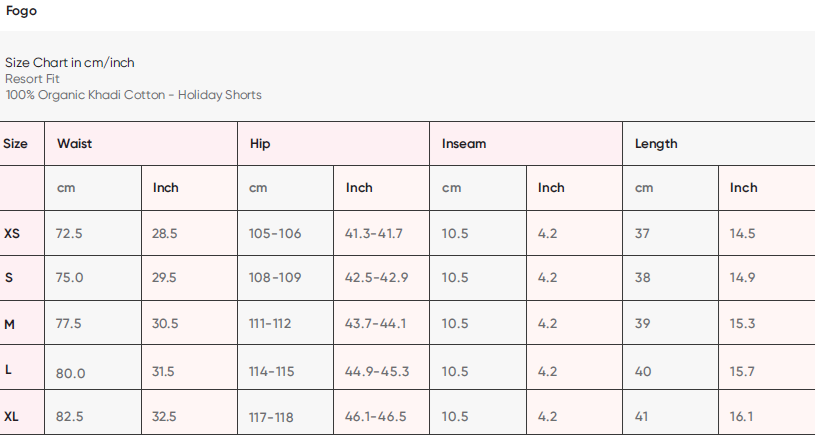Click the 29.5 waist inch cell
819x438 pixels.
(x=165, y=278)
